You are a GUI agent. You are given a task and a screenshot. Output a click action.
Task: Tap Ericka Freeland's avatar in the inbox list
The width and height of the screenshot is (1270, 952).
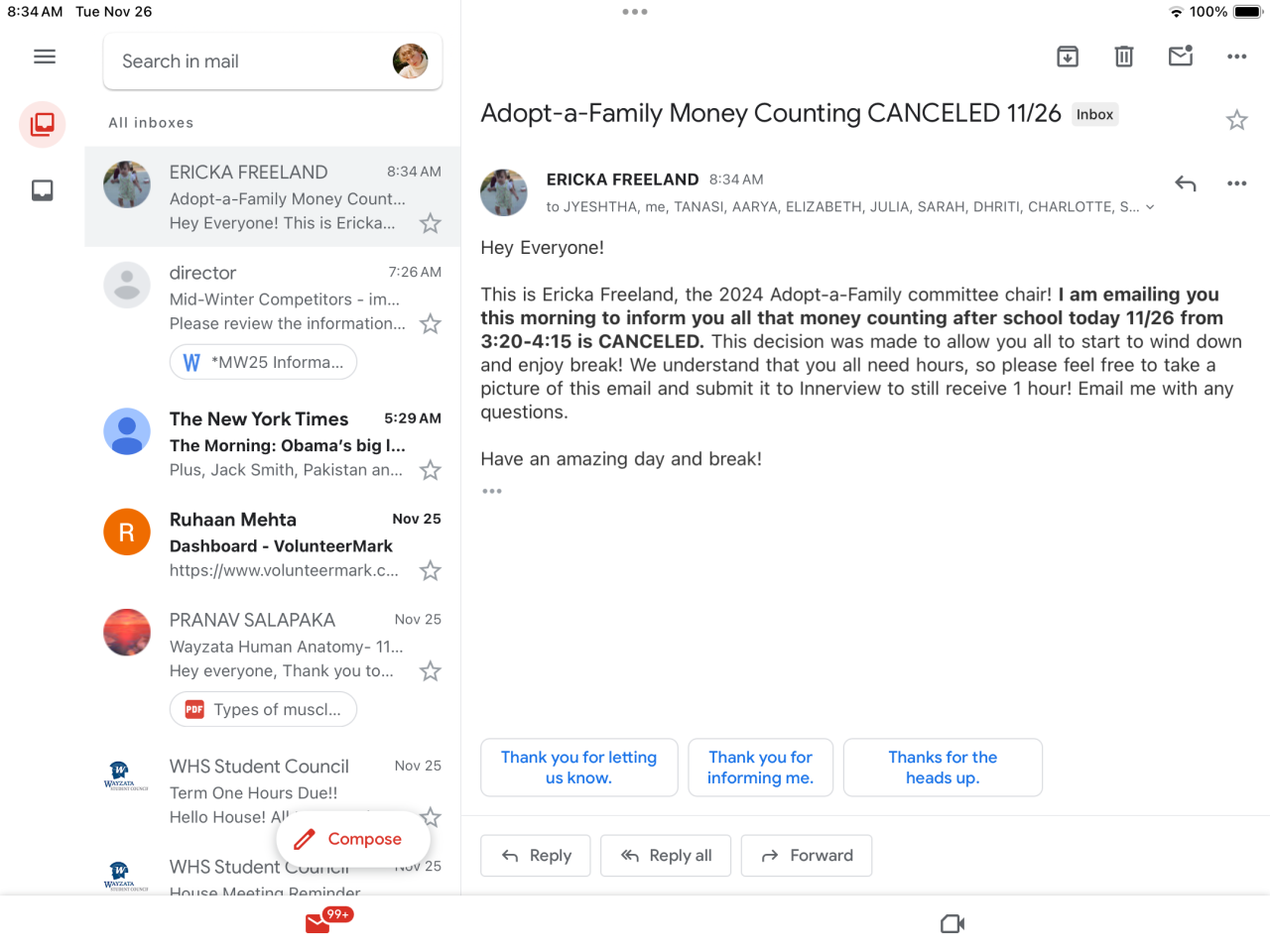click(x=127, y=184)
